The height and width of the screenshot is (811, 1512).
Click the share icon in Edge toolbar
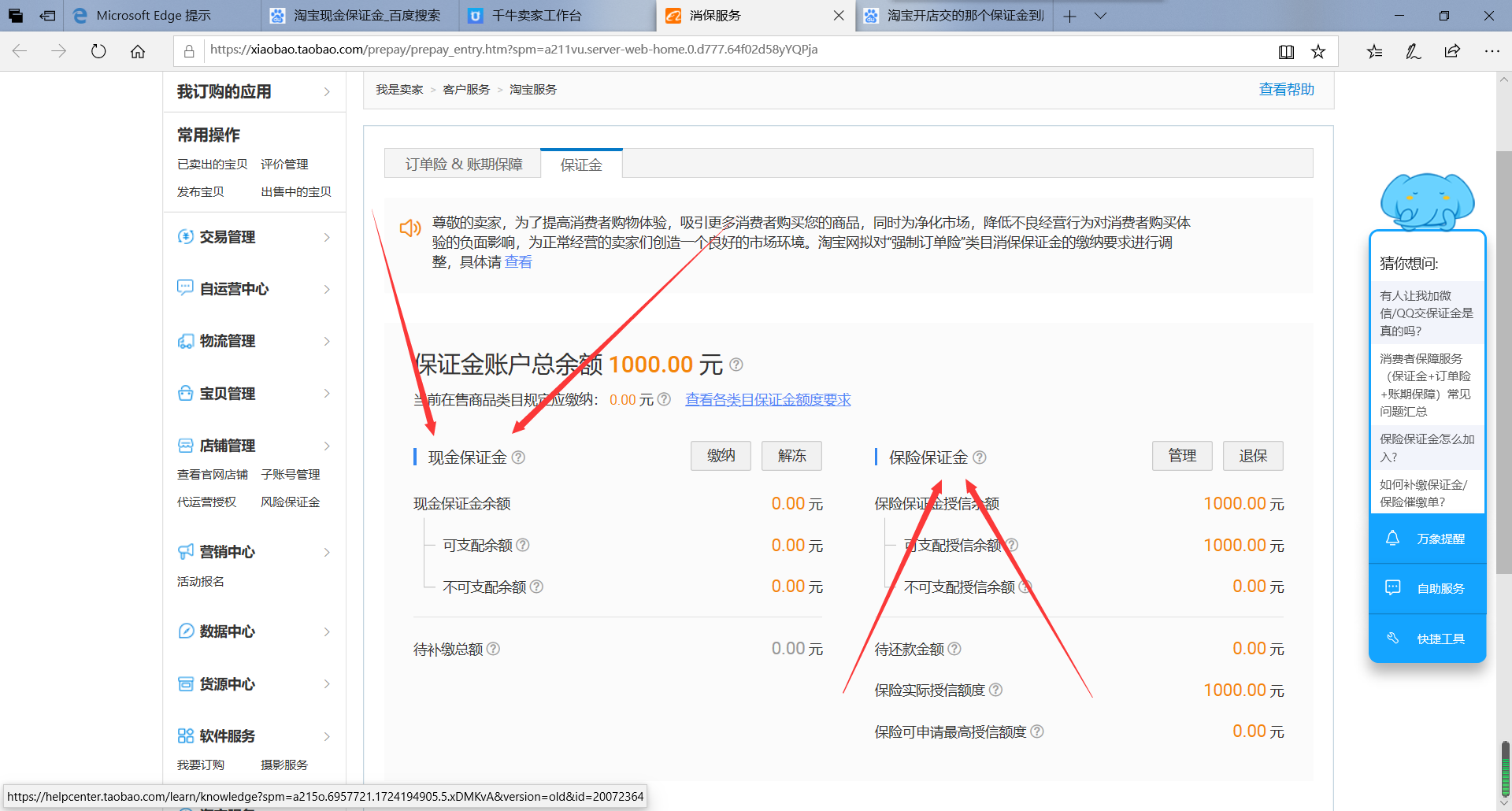tap(1452, 52)
